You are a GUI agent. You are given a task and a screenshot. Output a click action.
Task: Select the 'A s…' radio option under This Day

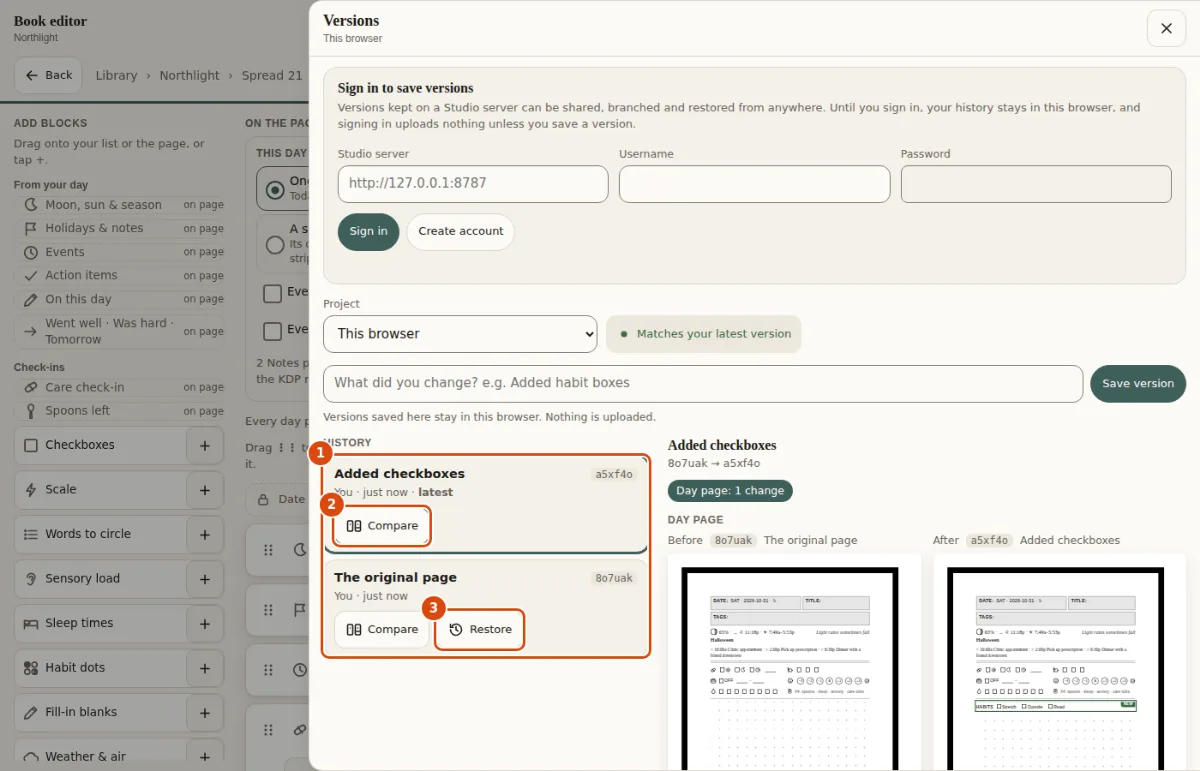click(x=275, y=244)
